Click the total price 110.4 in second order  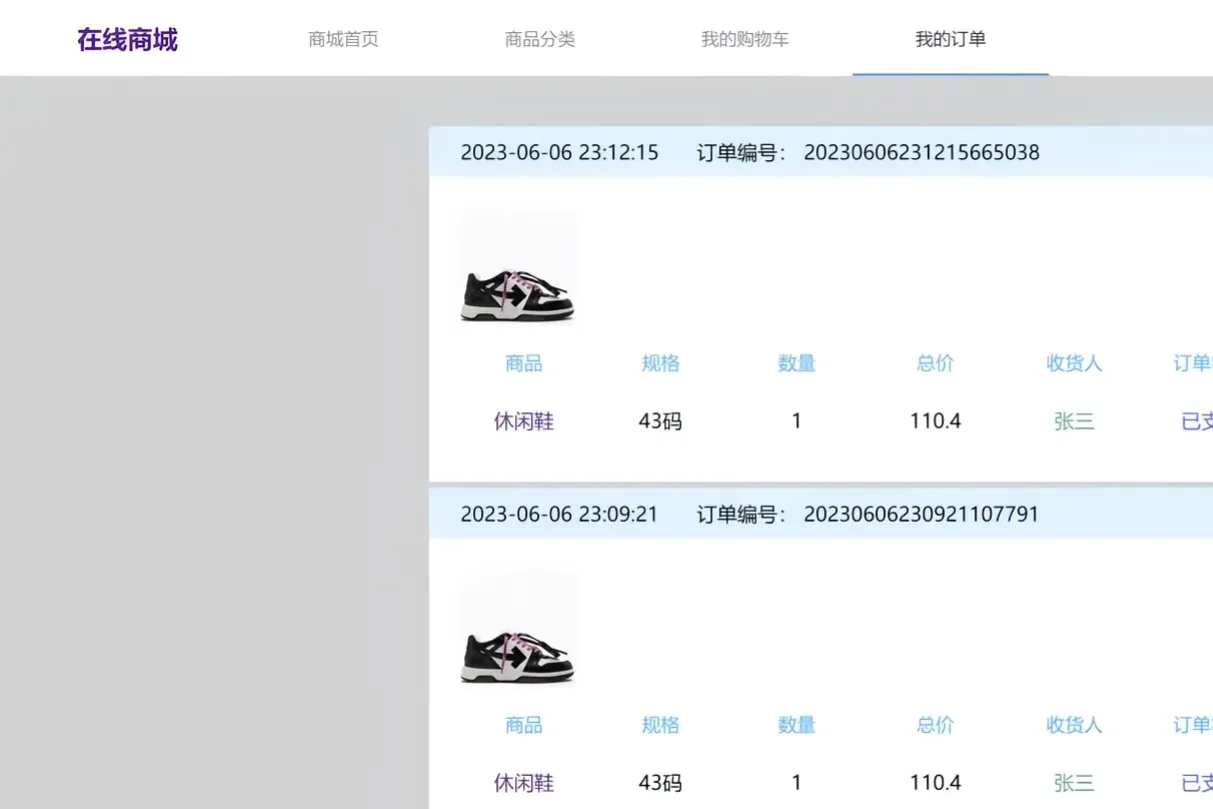934,783
